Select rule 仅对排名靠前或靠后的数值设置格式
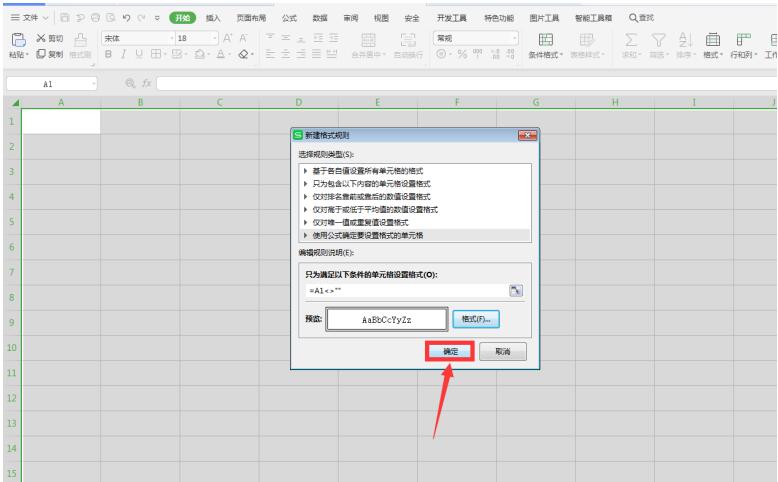Screen dimensions: 778x482 point(416,197)
